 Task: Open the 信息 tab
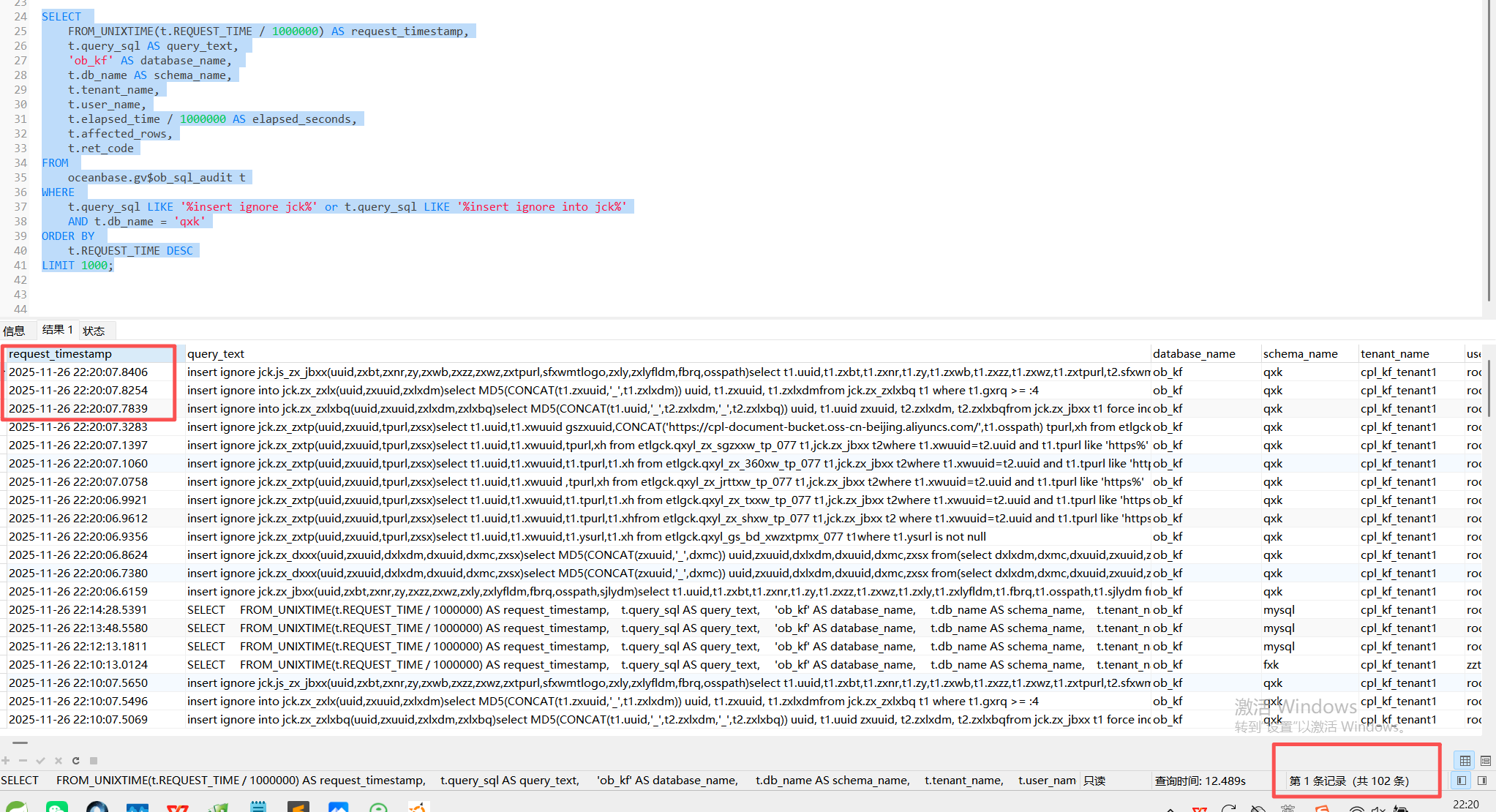pyautogui.click(x=14, y=331)
